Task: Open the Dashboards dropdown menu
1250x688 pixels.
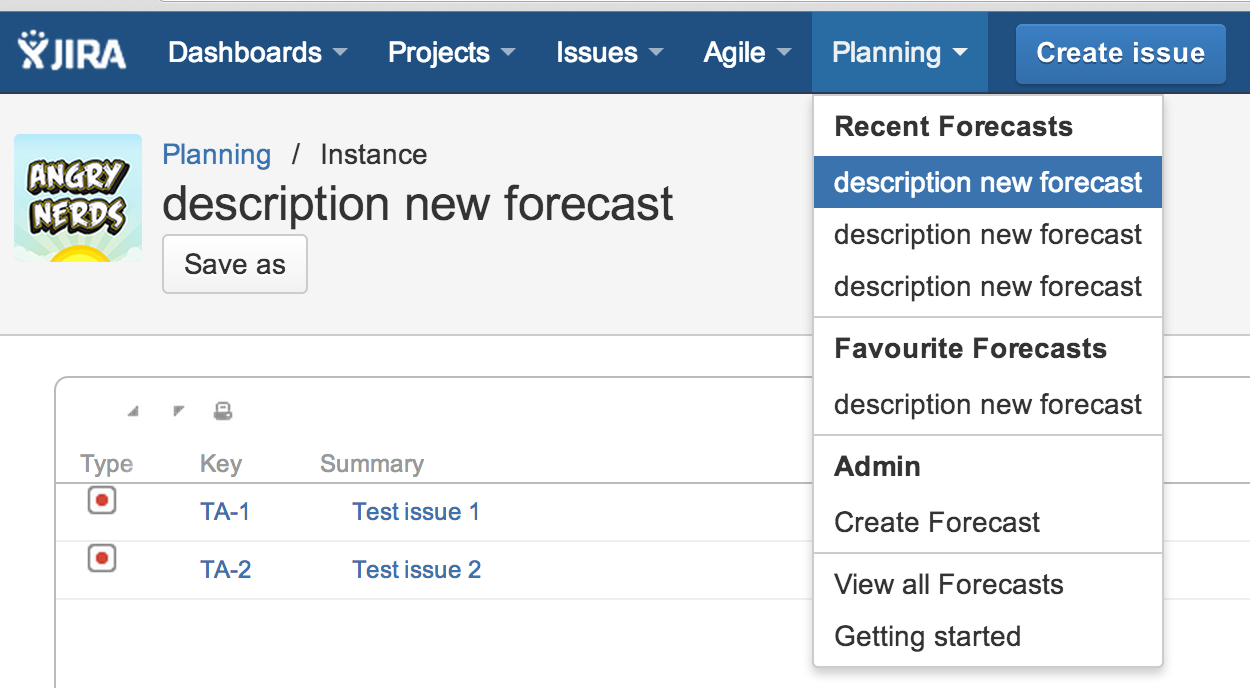Action: [257, 53]
